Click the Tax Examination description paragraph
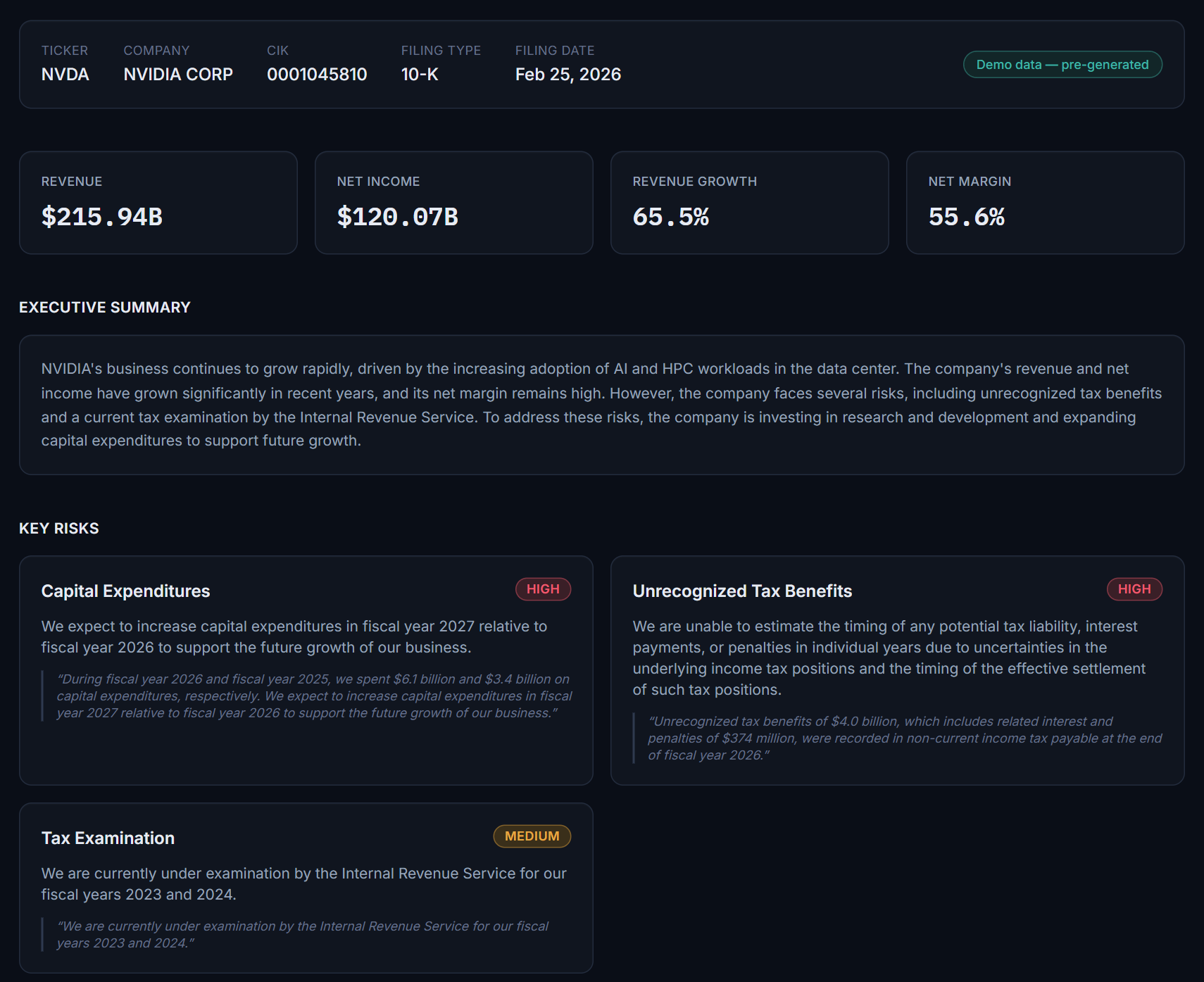The image size is (1204, 982). [x=304, y=884]
